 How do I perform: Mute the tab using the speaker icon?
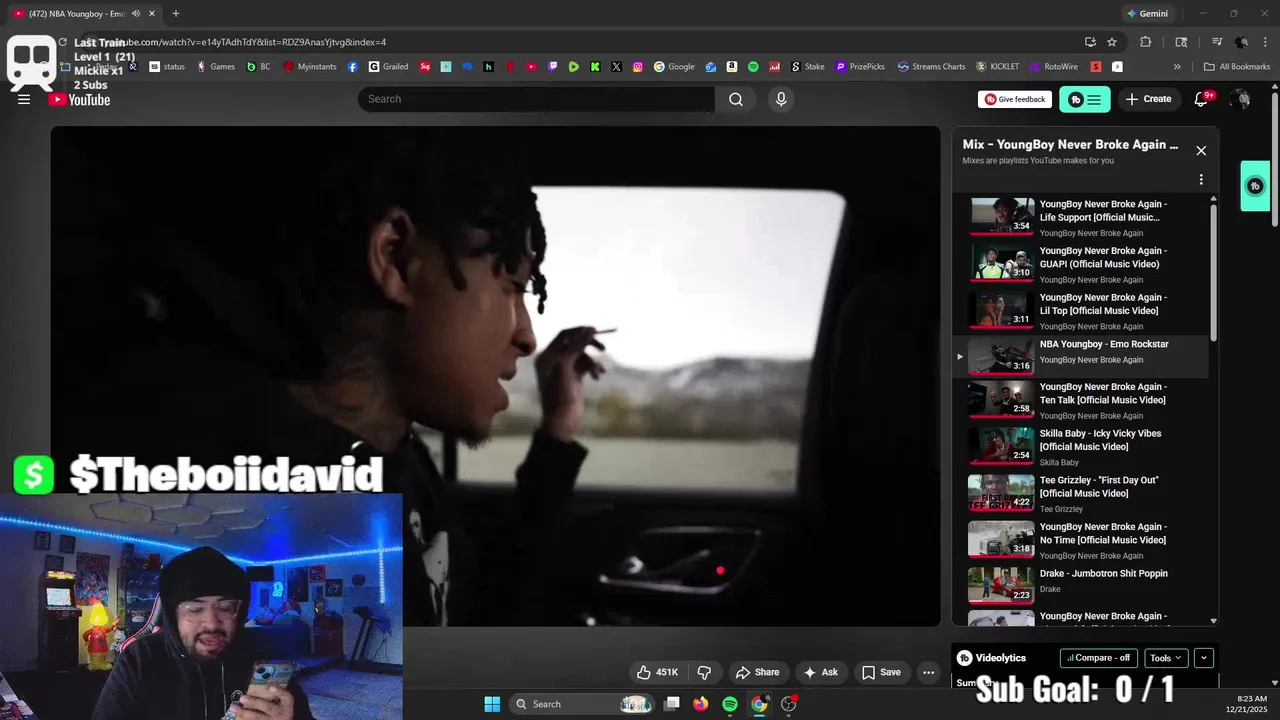(x=136, y=14)
